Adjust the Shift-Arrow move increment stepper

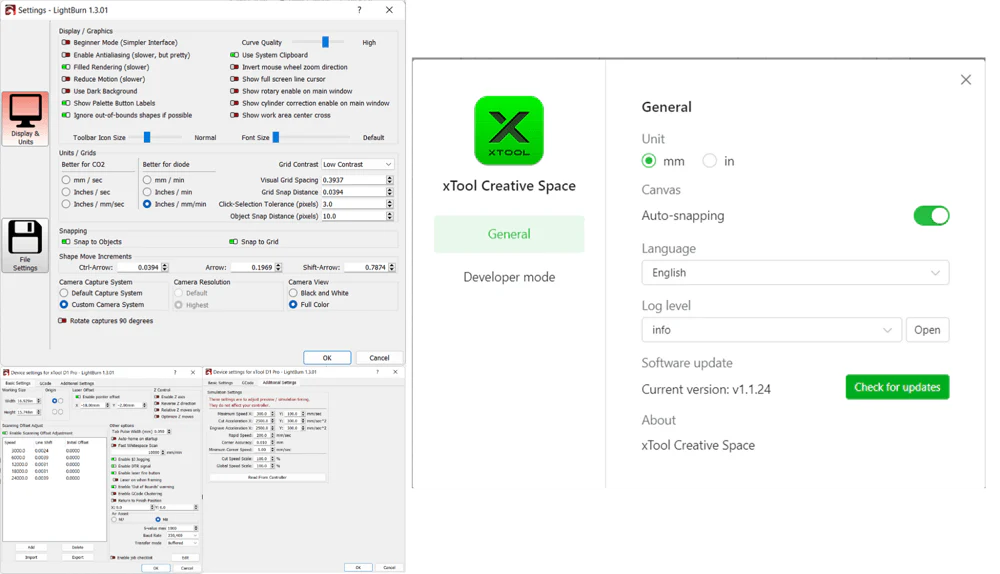point(392,267)
